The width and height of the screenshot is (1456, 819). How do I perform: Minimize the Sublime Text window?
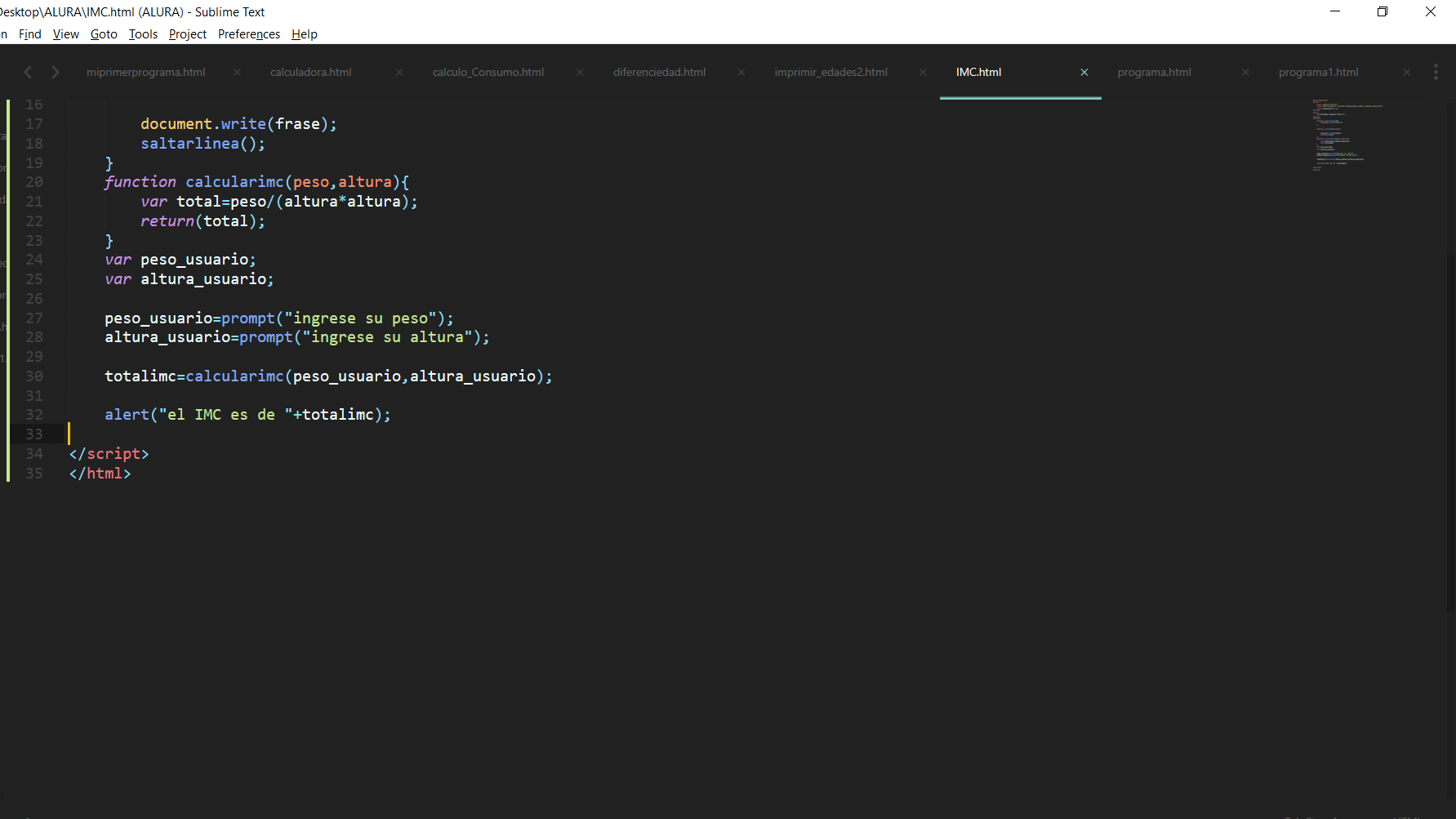(1335, 11)
